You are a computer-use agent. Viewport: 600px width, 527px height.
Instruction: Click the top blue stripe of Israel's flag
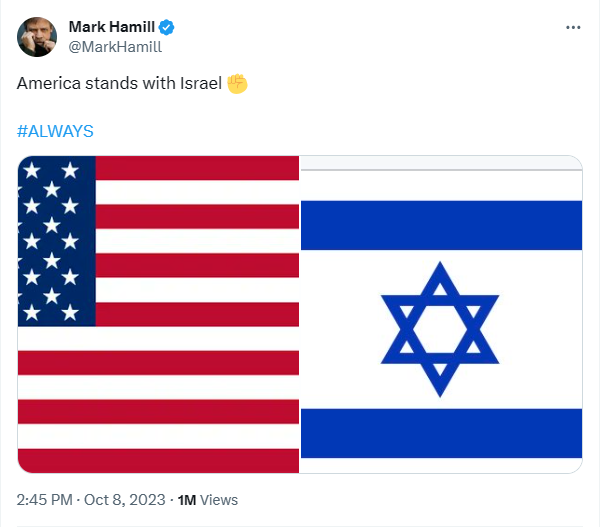[x=441, y=225]
